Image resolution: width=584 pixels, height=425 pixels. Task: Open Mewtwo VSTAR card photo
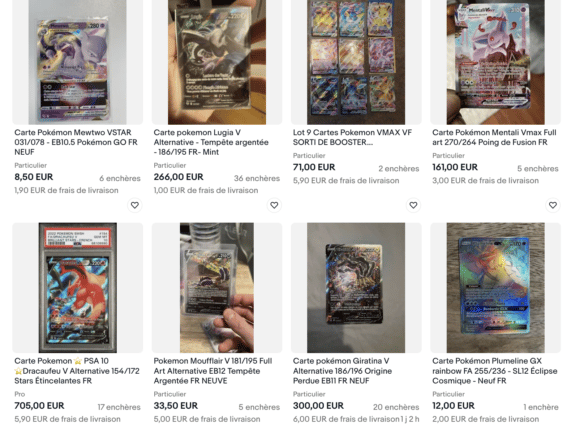click(77, 62)
